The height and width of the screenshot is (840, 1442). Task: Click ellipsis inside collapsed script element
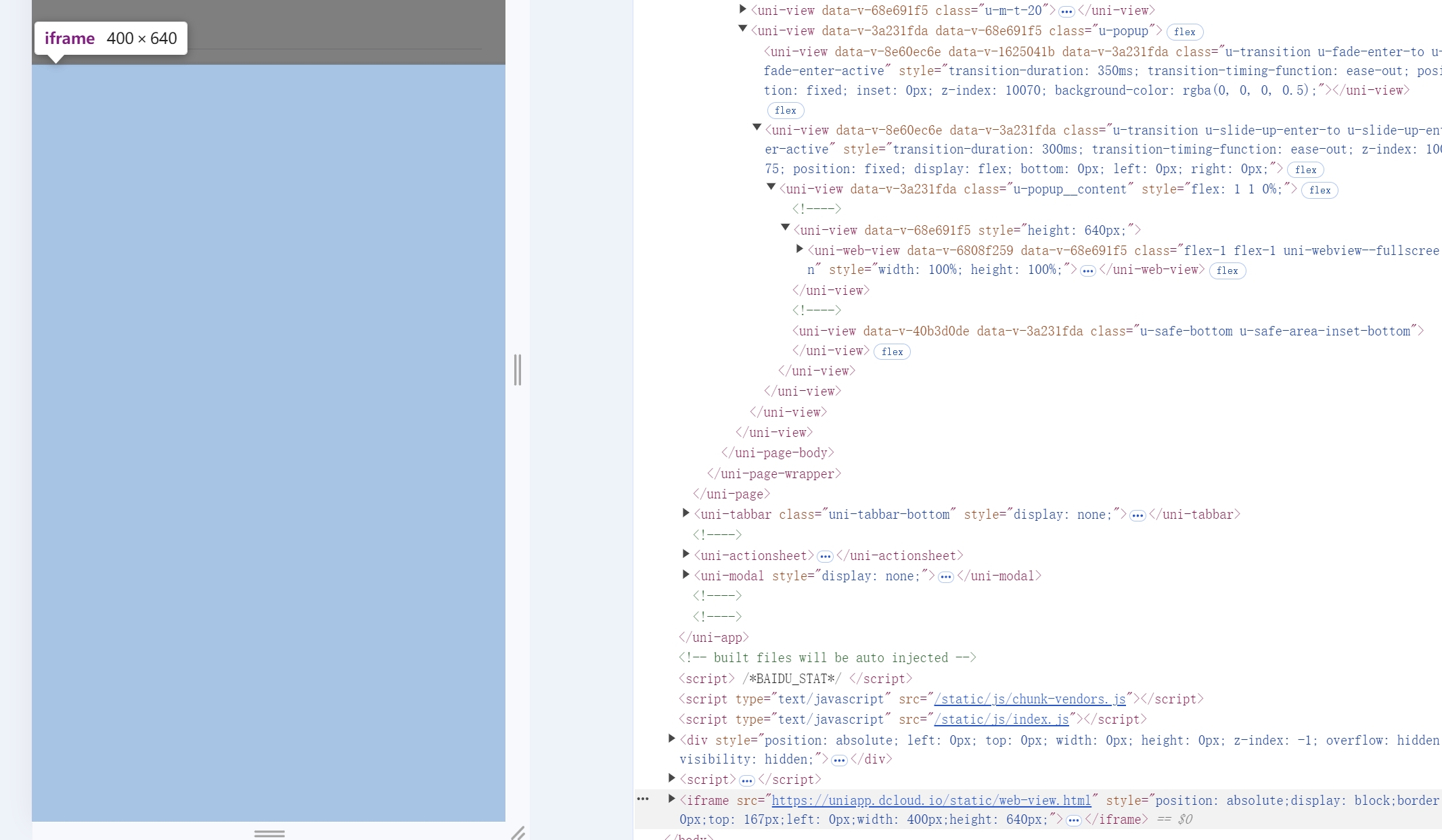pos(747,780)
